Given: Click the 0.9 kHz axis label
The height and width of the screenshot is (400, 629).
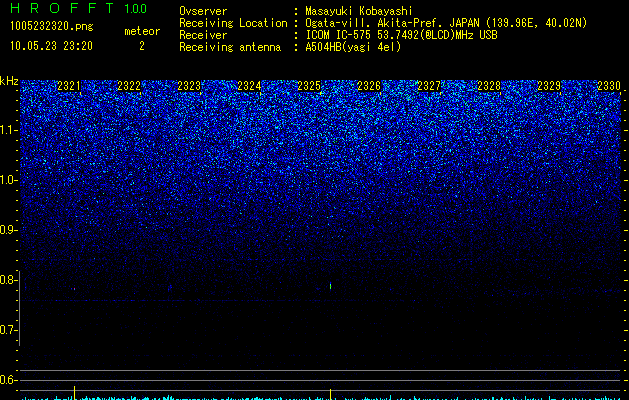Looking at the screenshot, I should click(9, 230).
